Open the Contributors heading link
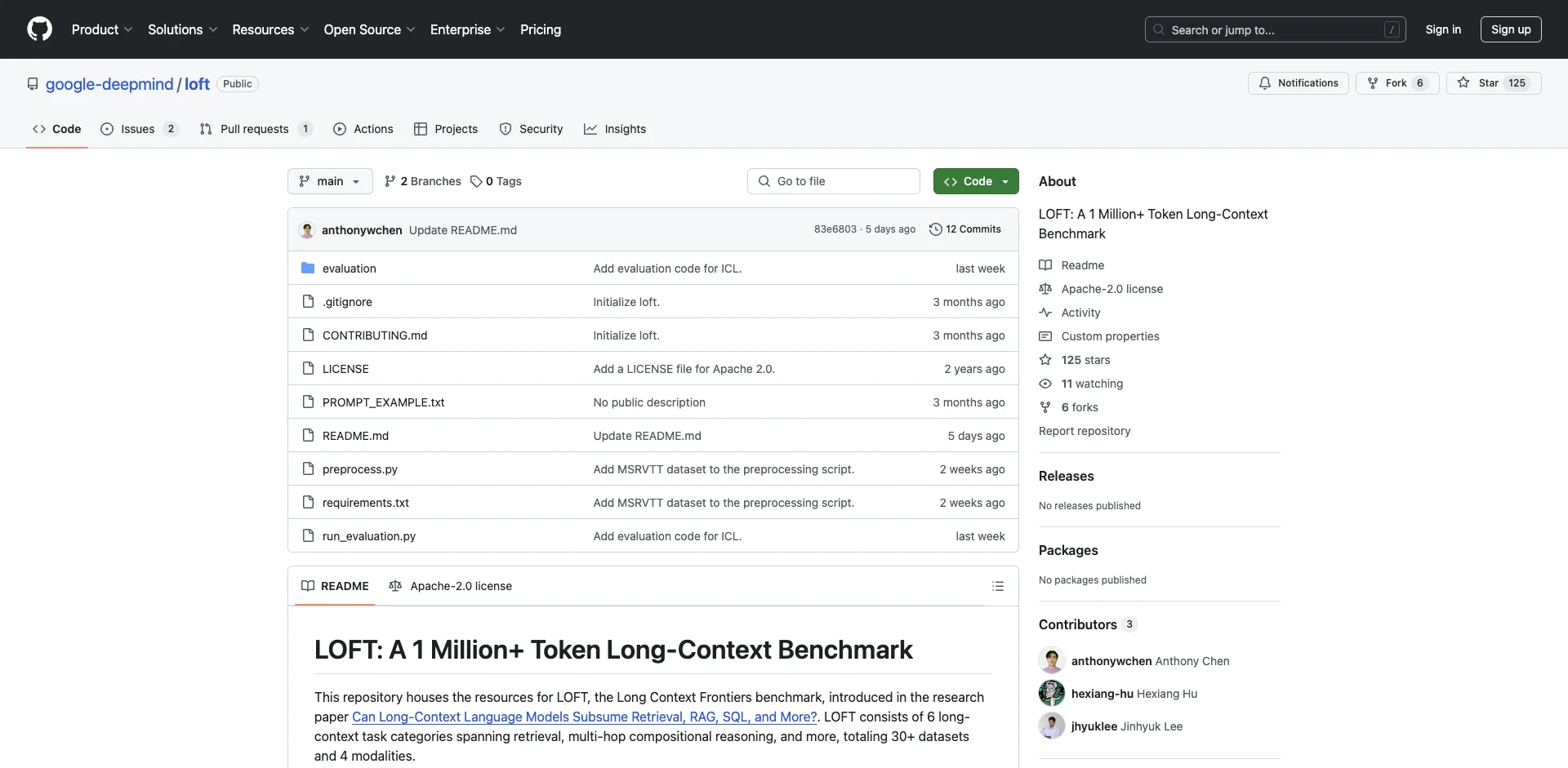This screenshot has width=1568, height=768. [x=1088, y=624]
